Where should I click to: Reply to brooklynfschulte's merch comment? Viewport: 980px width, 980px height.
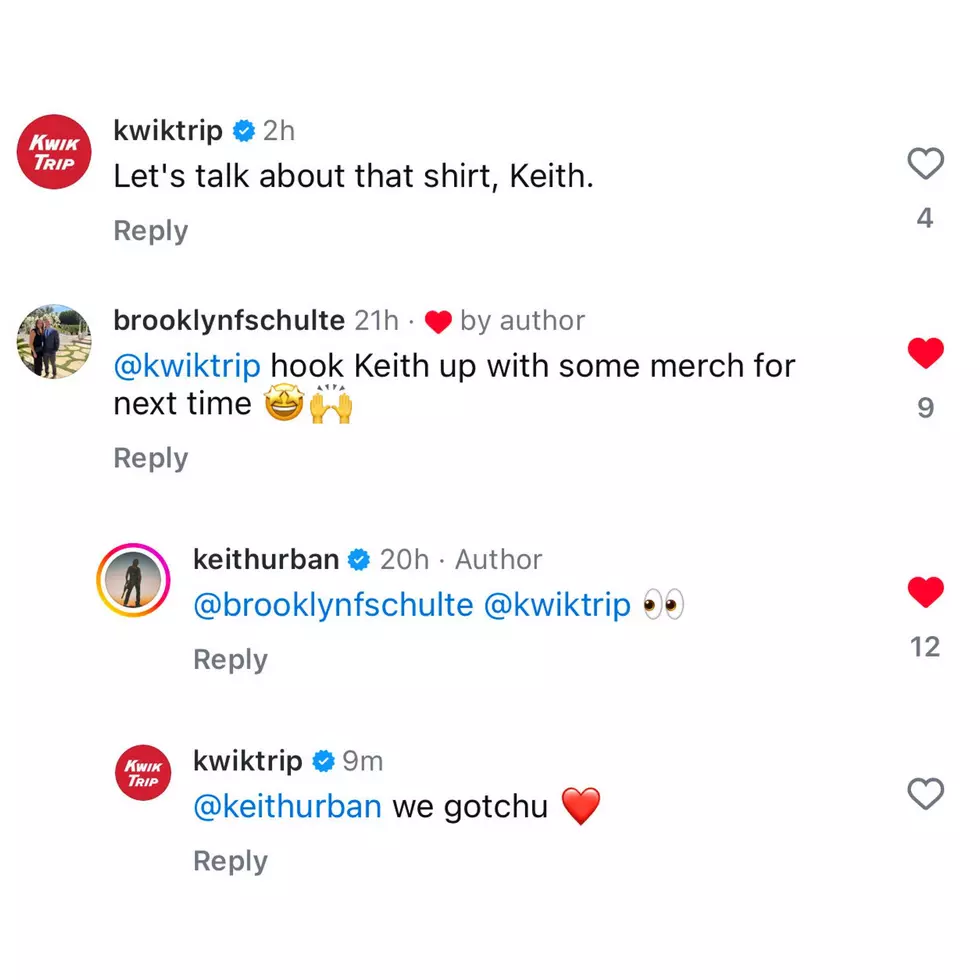tap(151, 458)
